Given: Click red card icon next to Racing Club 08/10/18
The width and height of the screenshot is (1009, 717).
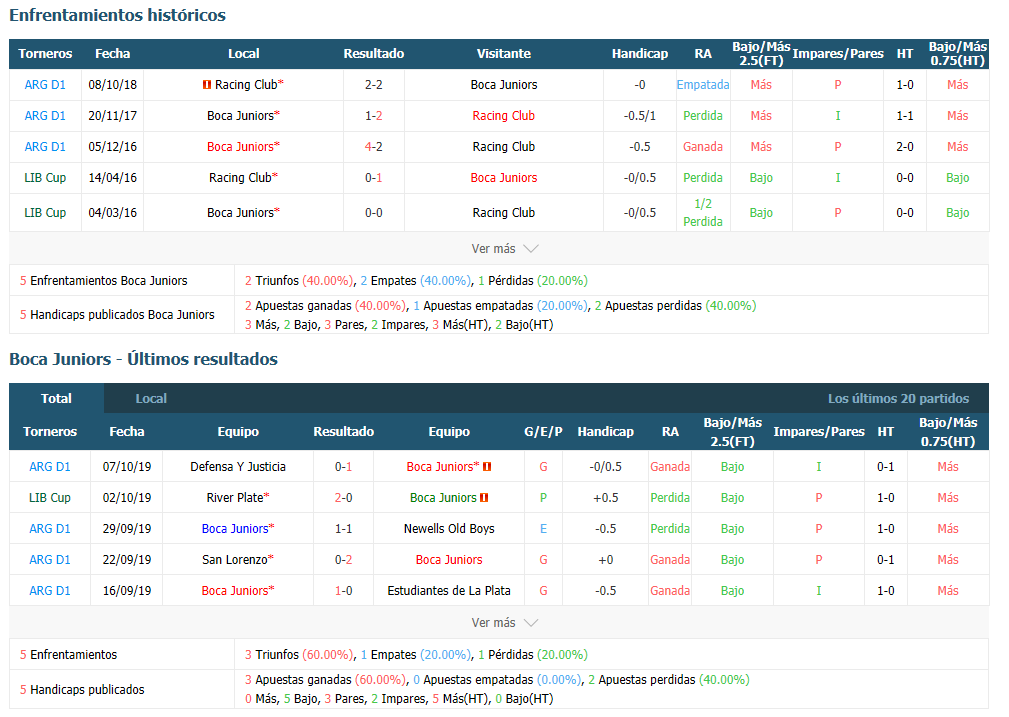Looking at the screenshot, I should 207,85.
